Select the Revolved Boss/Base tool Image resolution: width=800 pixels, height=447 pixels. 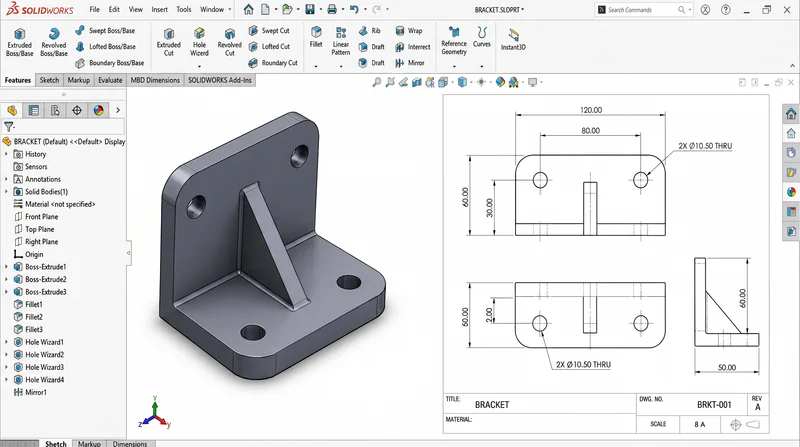54,42
